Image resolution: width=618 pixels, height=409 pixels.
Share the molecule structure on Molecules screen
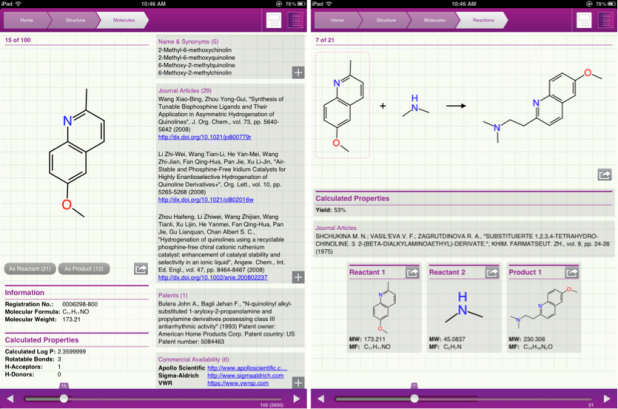[x=141, y=269]
